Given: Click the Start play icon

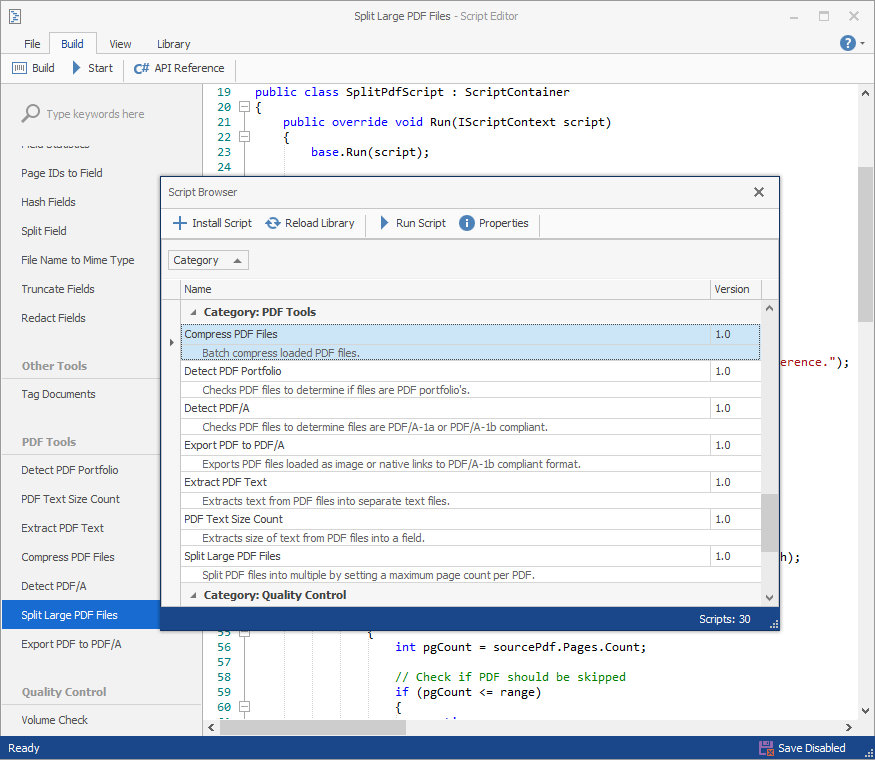Looking at the screenshot, I should click(77, 68).
